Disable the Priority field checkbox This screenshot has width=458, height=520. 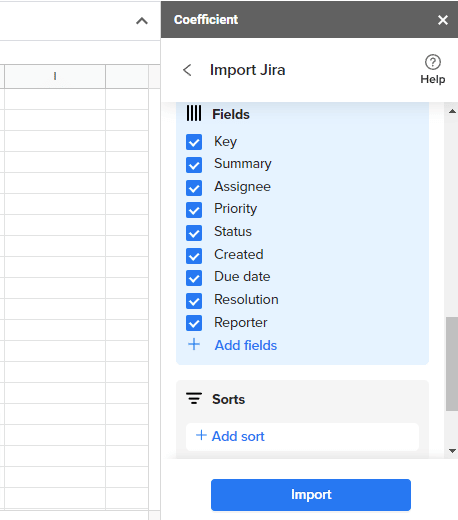tap(194, 210)
